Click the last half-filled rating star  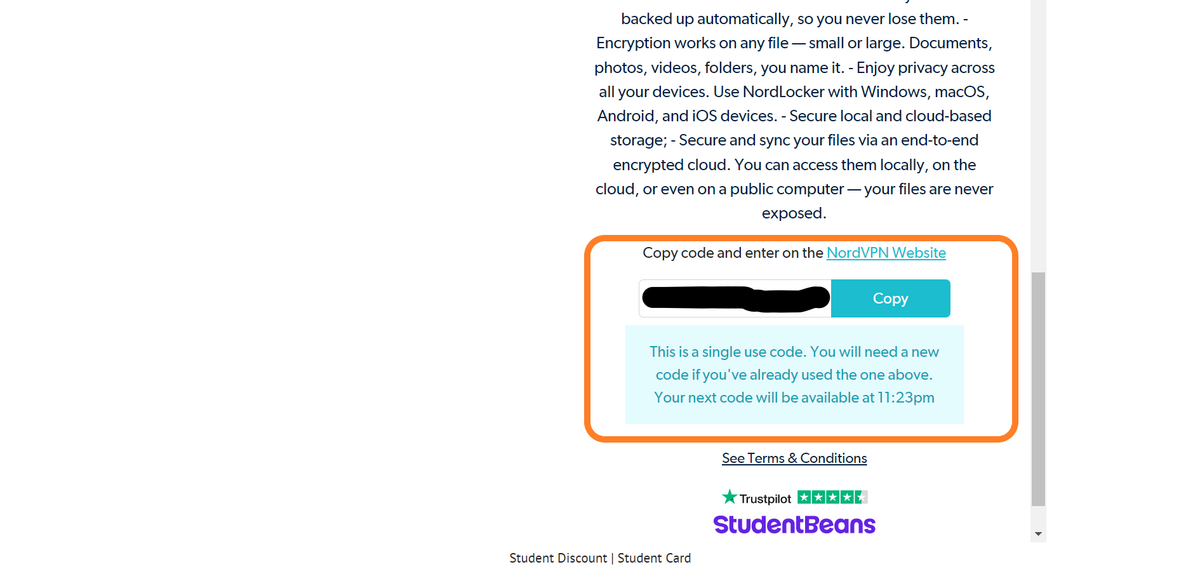[x=861, y=497]
